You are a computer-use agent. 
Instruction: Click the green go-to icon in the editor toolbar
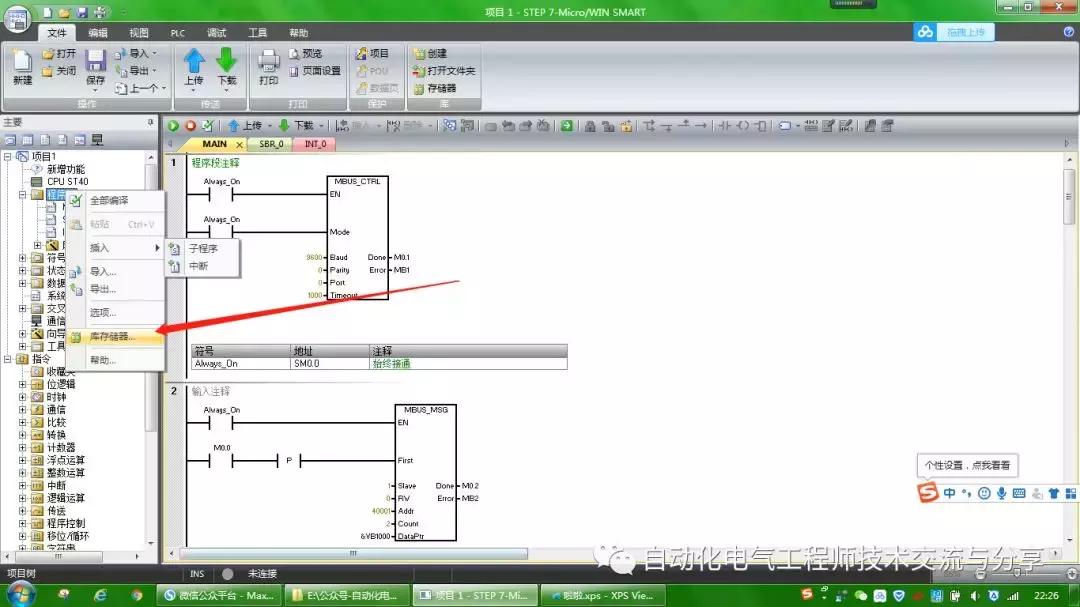pos(566,125)
